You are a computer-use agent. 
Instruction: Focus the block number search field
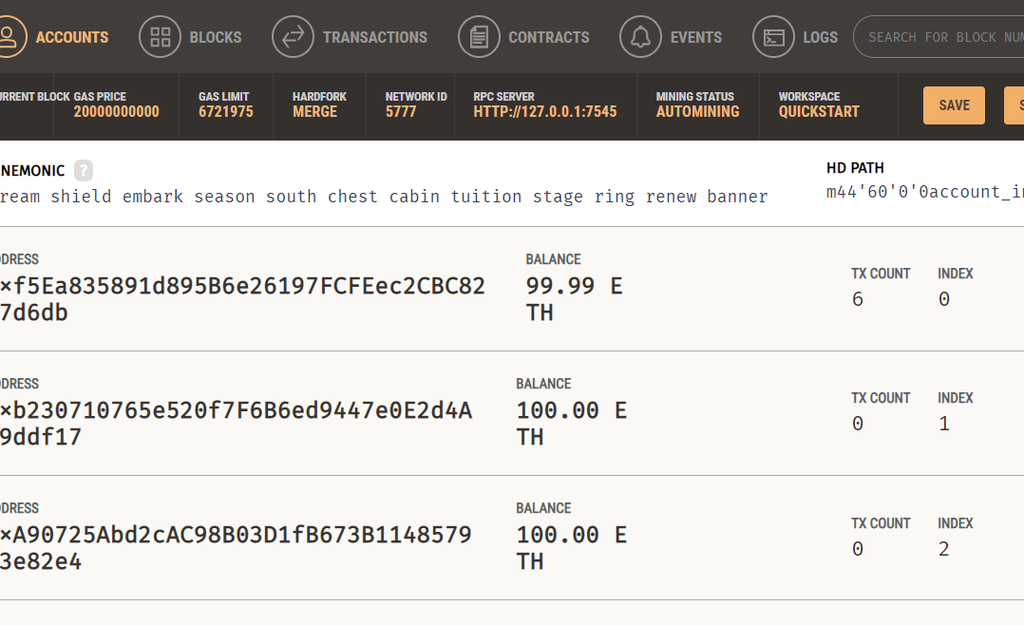pyautogui.click(x=940, y=37)
